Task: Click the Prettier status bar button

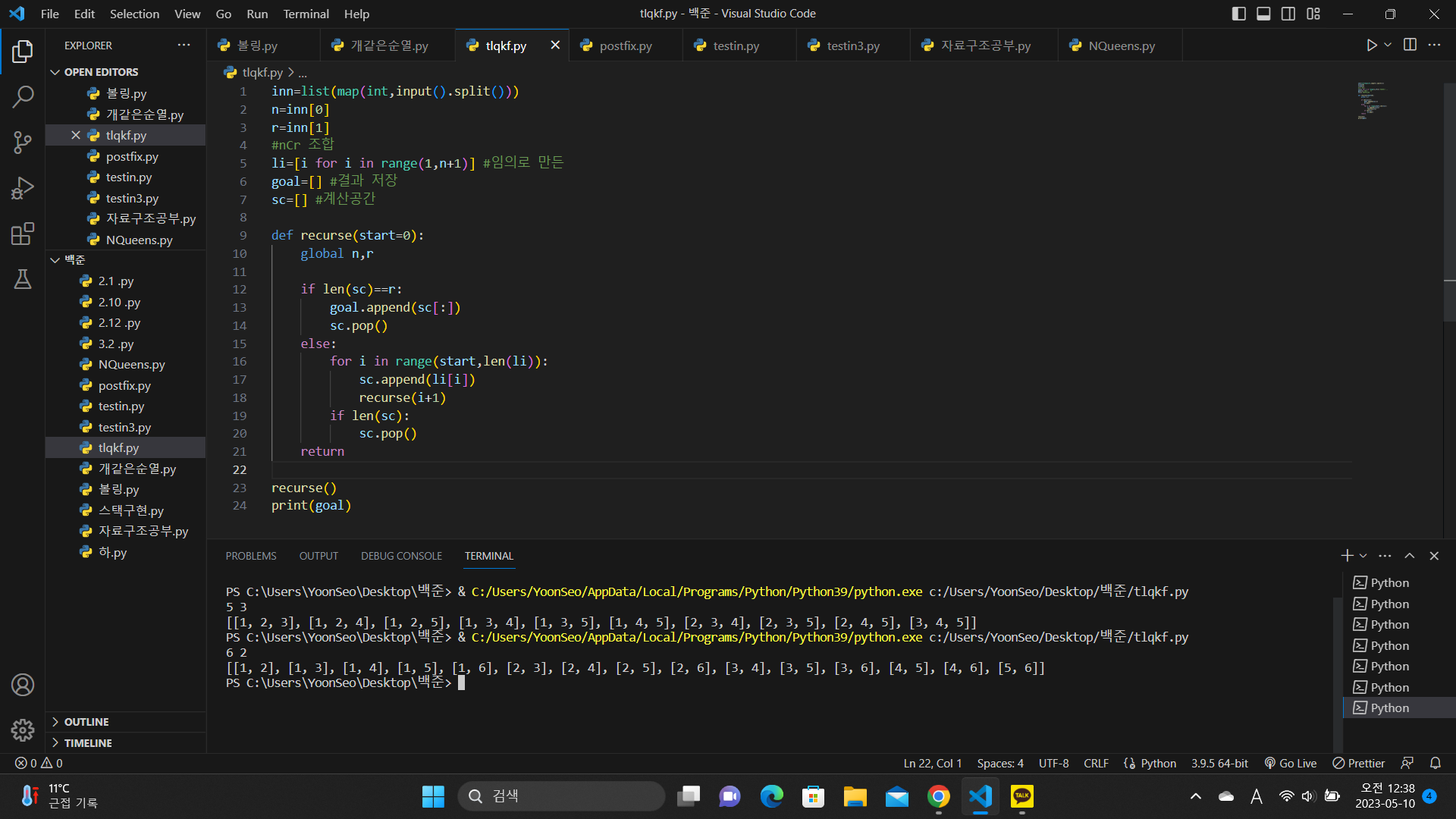Action: pyautogui.click(x=1359, y=764)
